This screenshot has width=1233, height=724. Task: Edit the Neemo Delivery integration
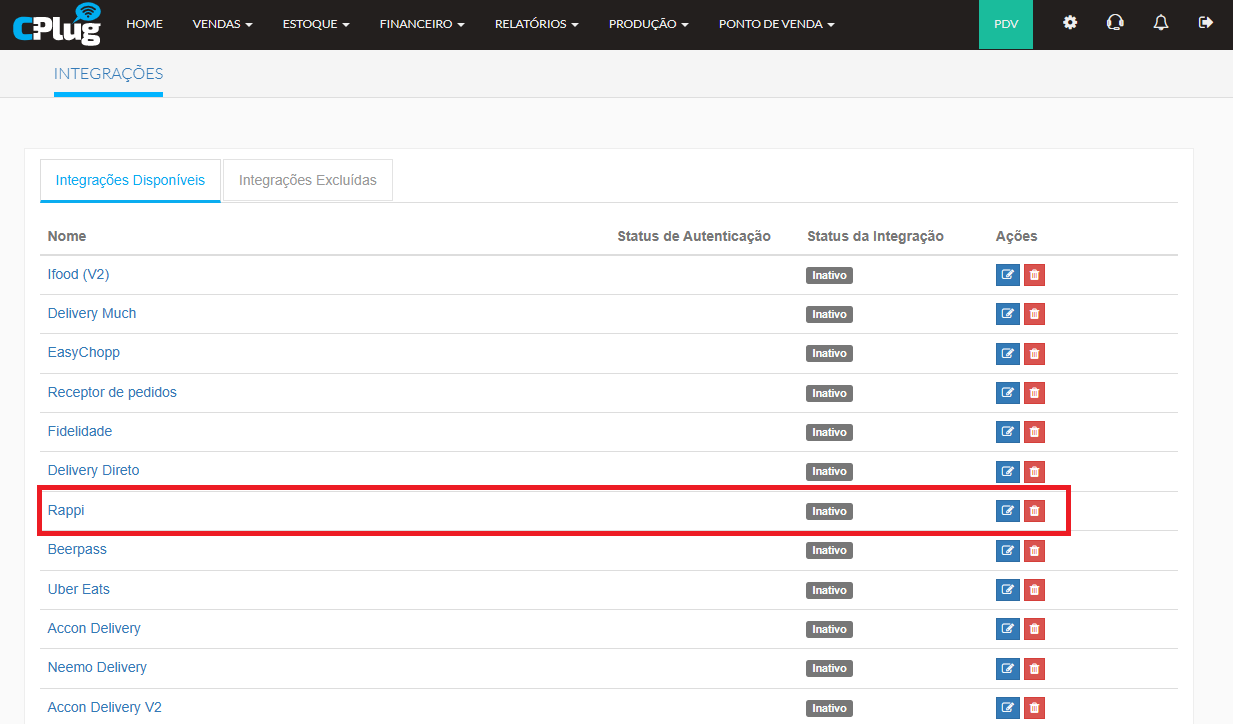[1008, 668]
